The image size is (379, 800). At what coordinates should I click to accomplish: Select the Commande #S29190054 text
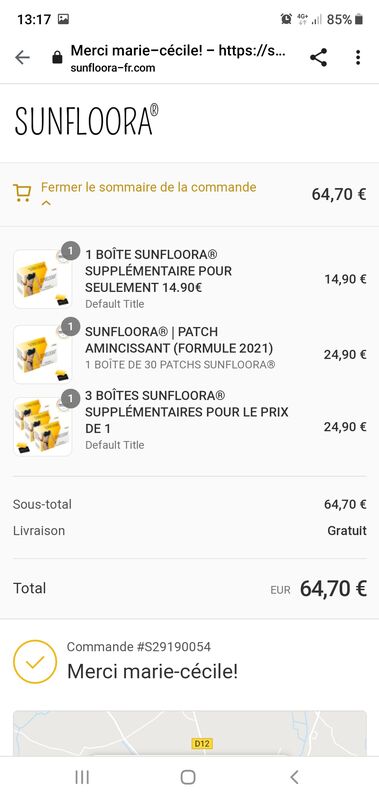click(x=139, y=647)
